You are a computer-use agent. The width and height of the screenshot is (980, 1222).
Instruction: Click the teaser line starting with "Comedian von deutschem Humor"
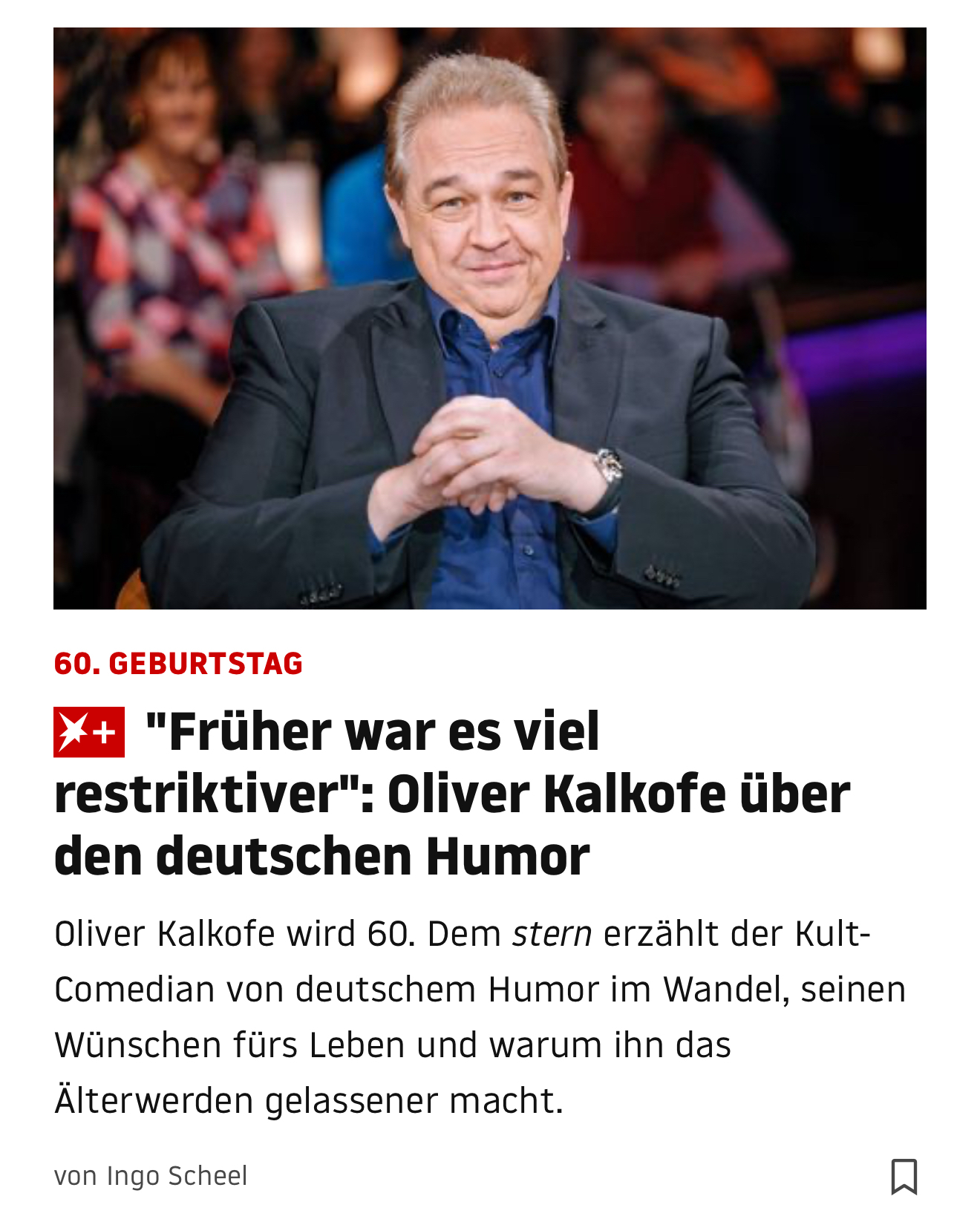coord(480,989)
